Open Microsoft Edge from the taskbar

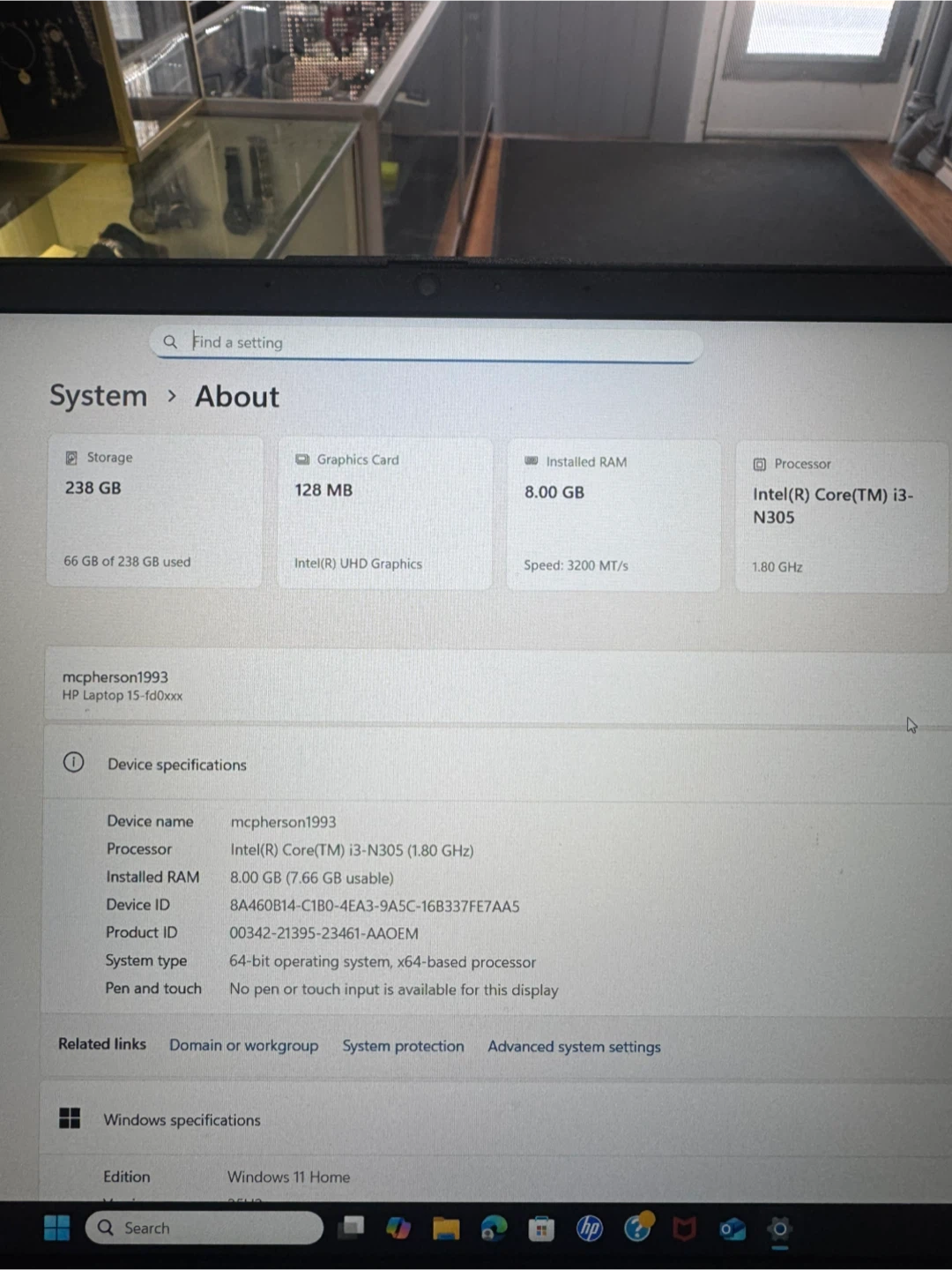click(x=494, y=1229)
